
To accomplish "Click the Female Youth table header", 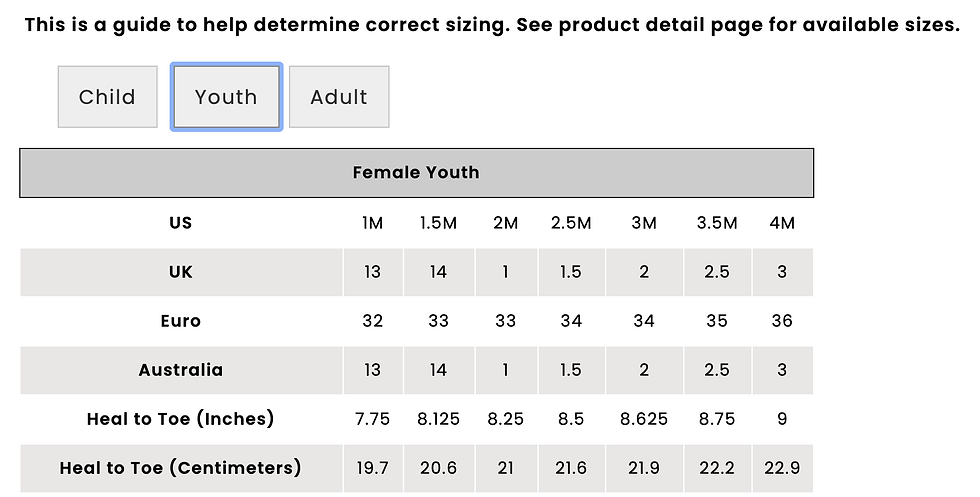I will click(x=416, y=173).
